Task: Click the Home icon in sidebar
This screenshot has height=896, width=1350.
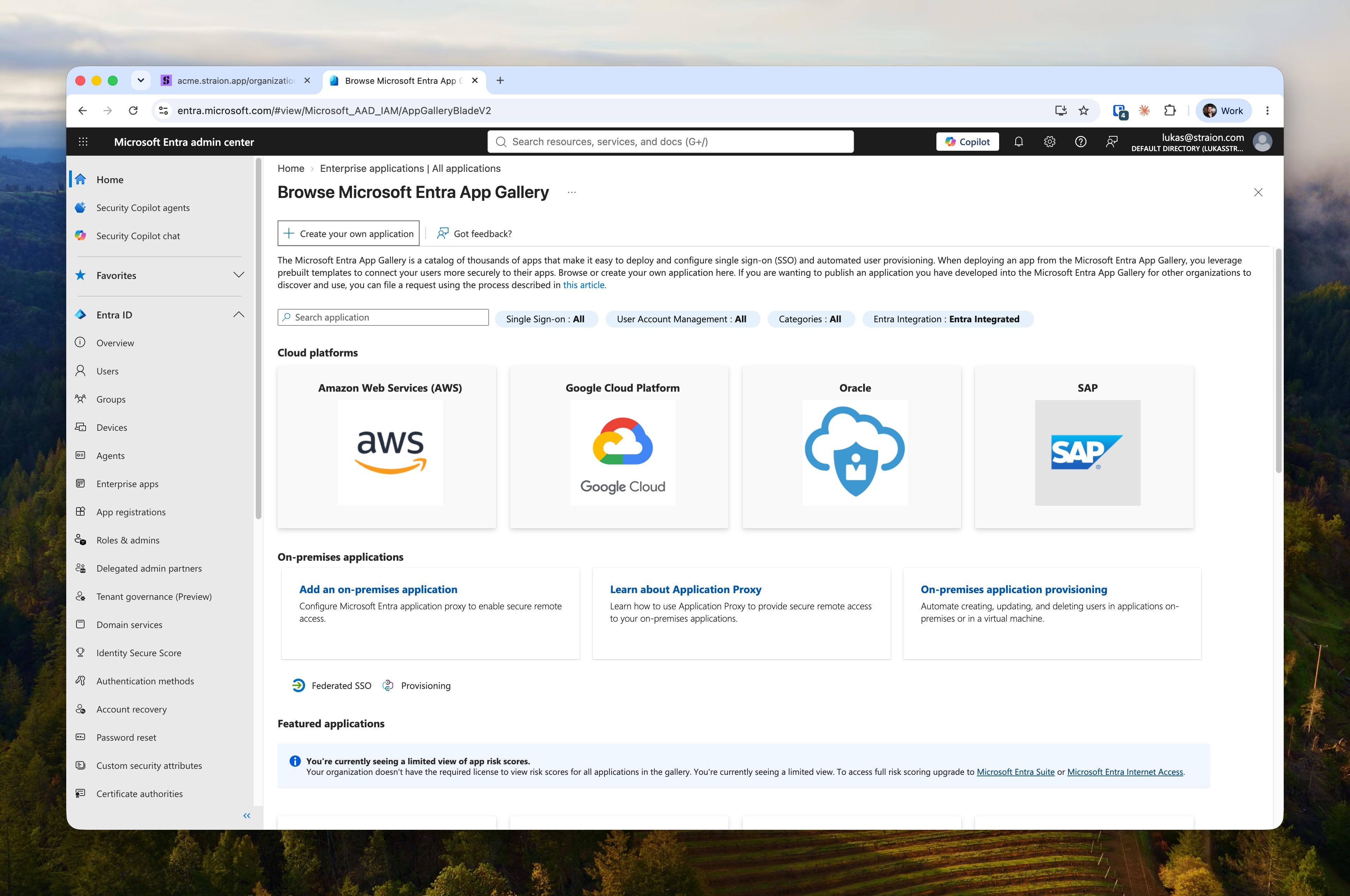Action: (x=81, y=179)
